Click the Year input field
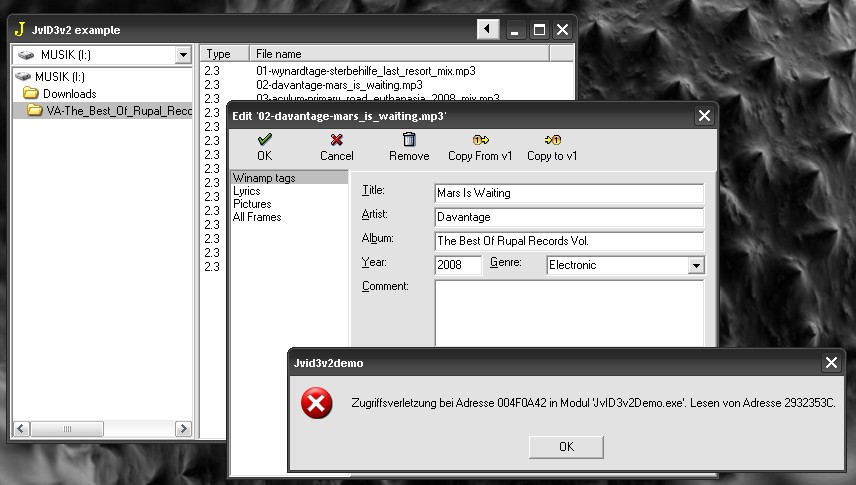This screenshot has width=856, height=485. 458,265
